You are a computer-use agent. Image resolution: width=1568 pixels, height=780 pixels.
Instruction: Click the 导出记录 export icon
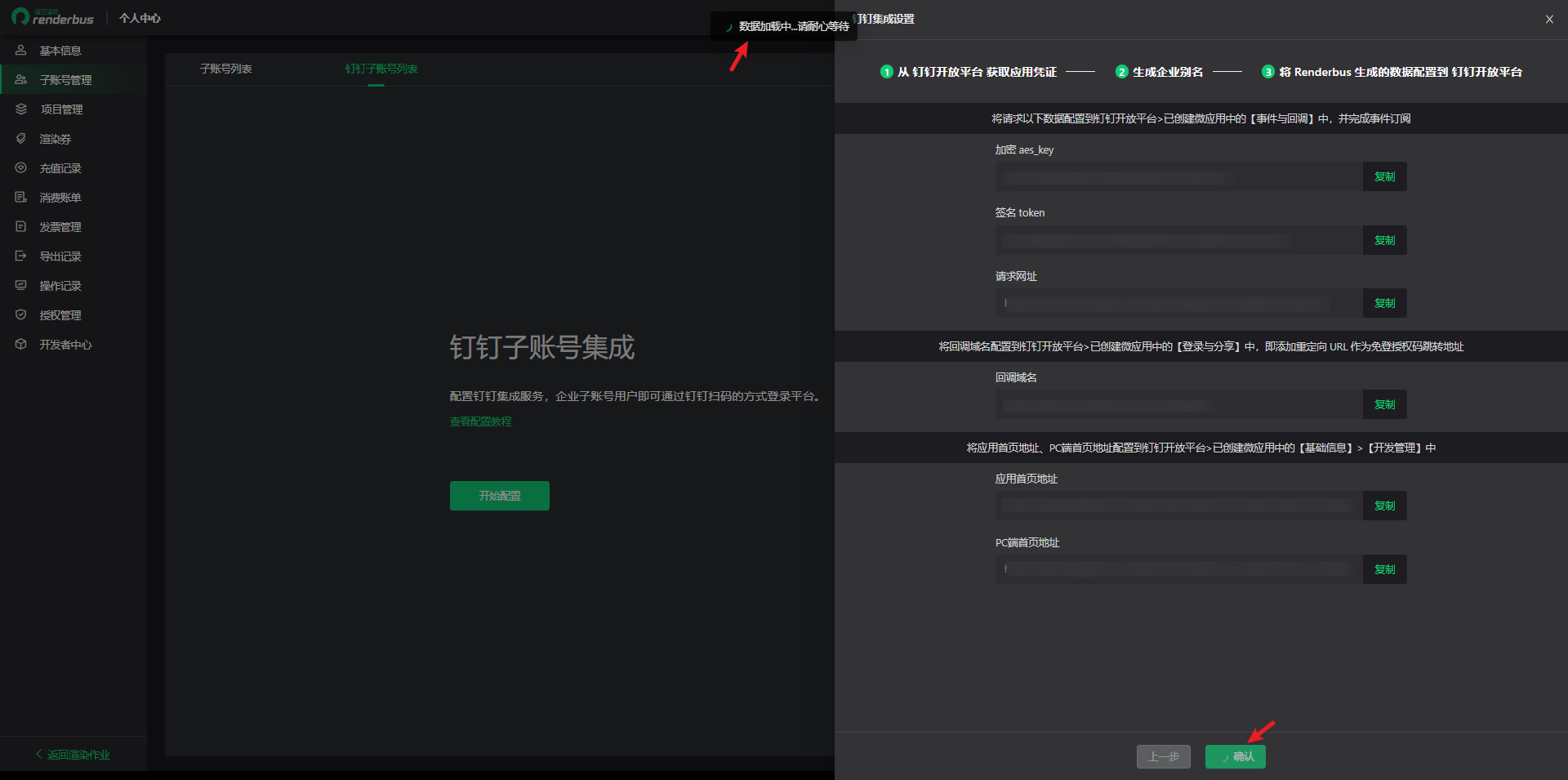coord(21,256)
